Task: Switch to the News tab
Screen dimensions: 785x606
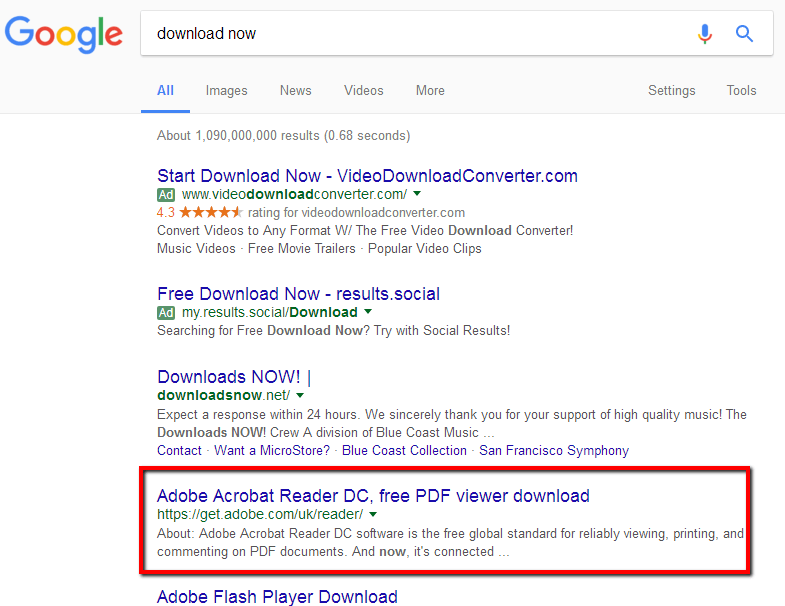Action: click(295, 90)
